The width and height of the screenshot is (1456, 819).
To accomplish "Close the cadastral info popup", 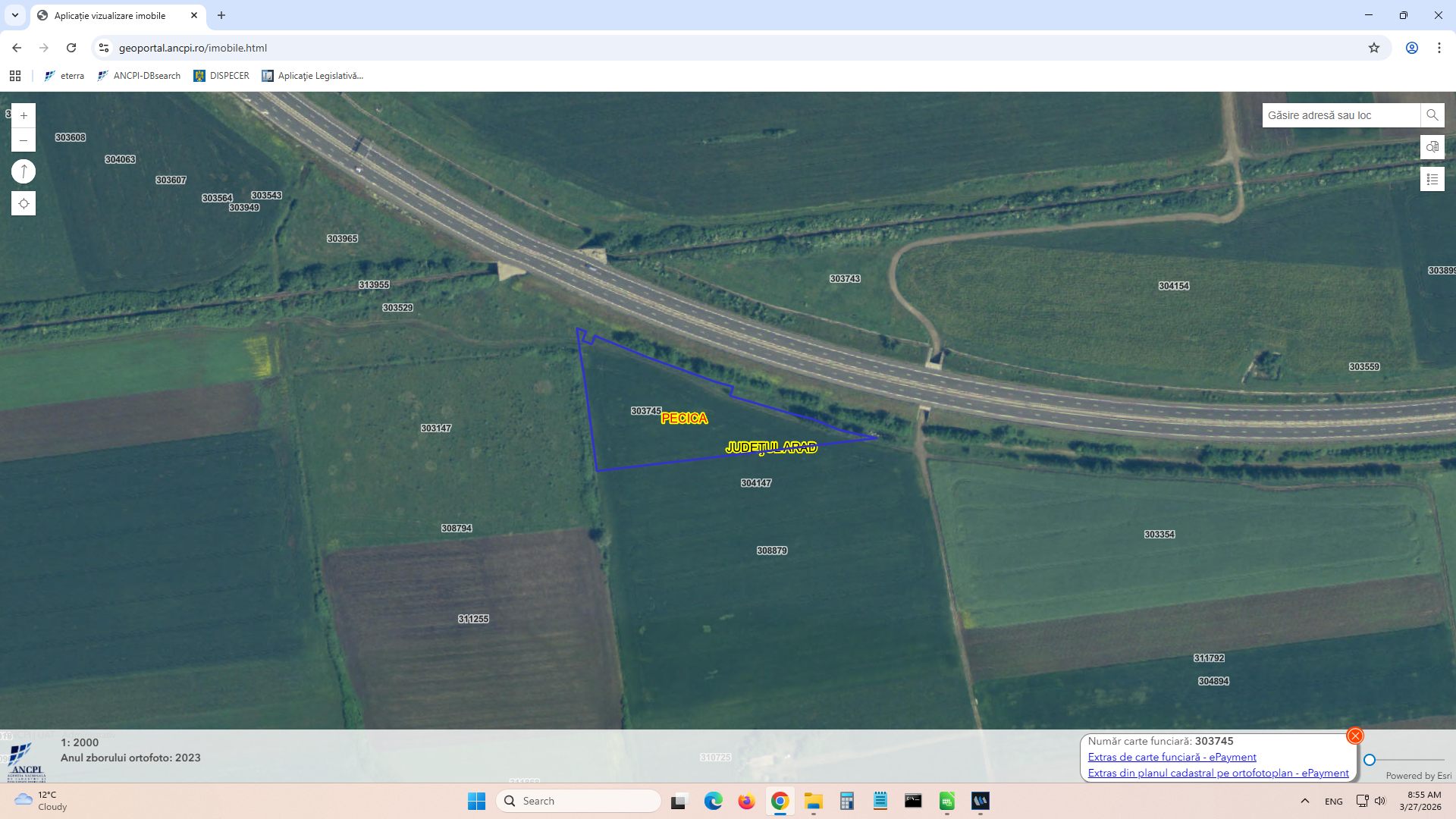I will click(x=1354, y=736).
